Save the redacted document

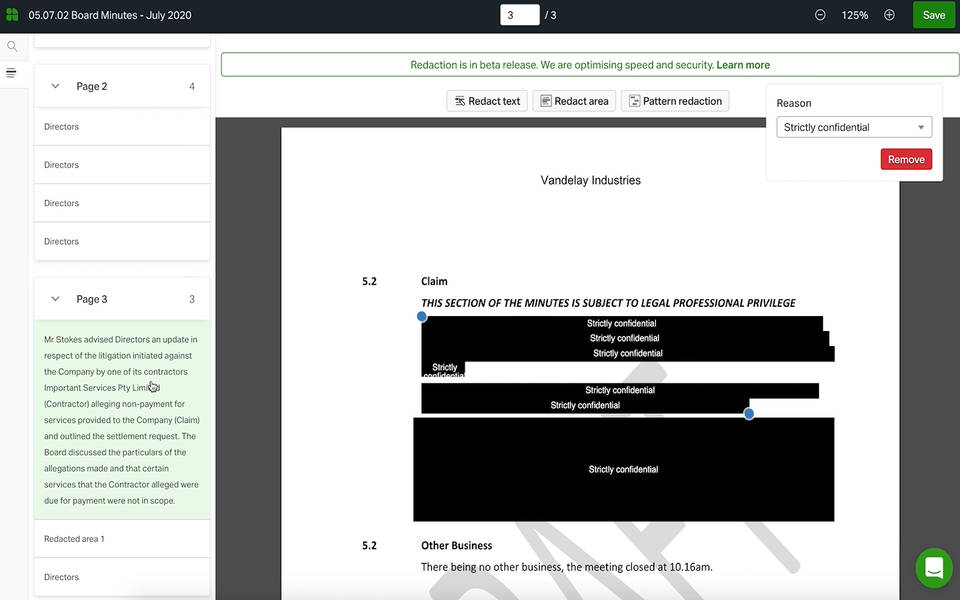pyautogui.click(x=933, y=15)
